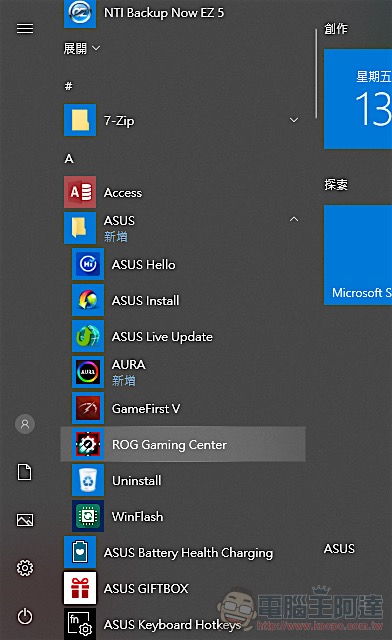Viewport: 392px width, 640px height.
Task: Click the ASUS Install icon
Action: point(88,300)
